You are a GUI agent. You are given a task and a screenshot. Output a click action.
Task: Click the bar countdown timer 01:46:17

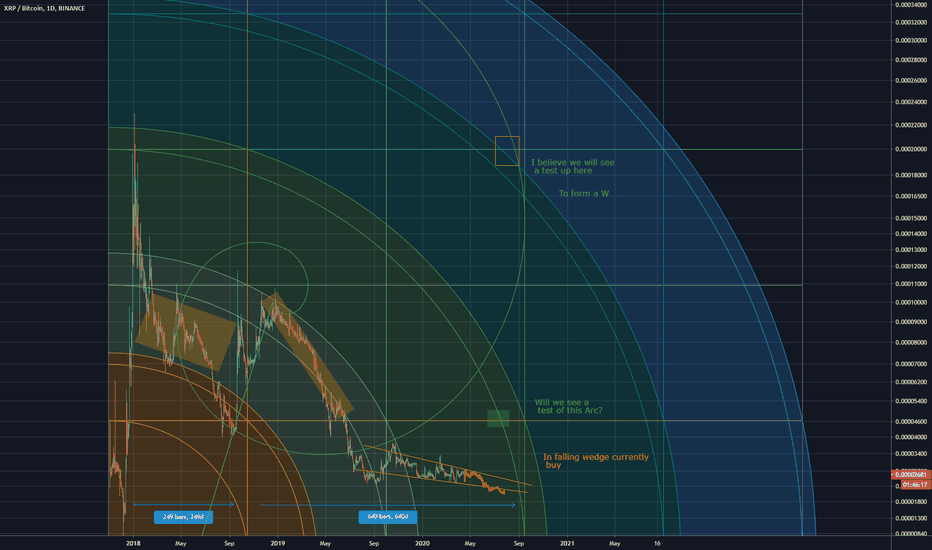[914, 485]
